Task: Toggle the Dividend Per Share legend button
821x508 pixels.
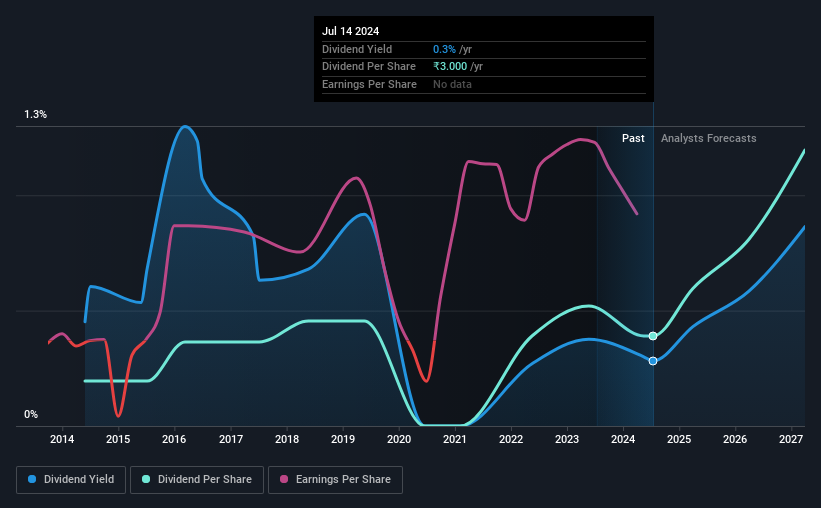Action: click(197, 480)
